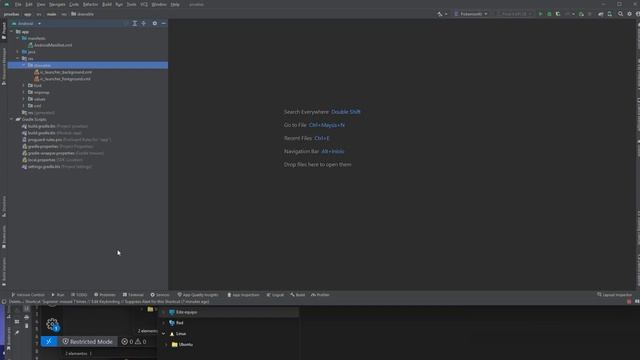The height and width of the screenshot is (360, 640).
Task: Select AndroidManifest.xml file
Action: (x=50, y=45)
